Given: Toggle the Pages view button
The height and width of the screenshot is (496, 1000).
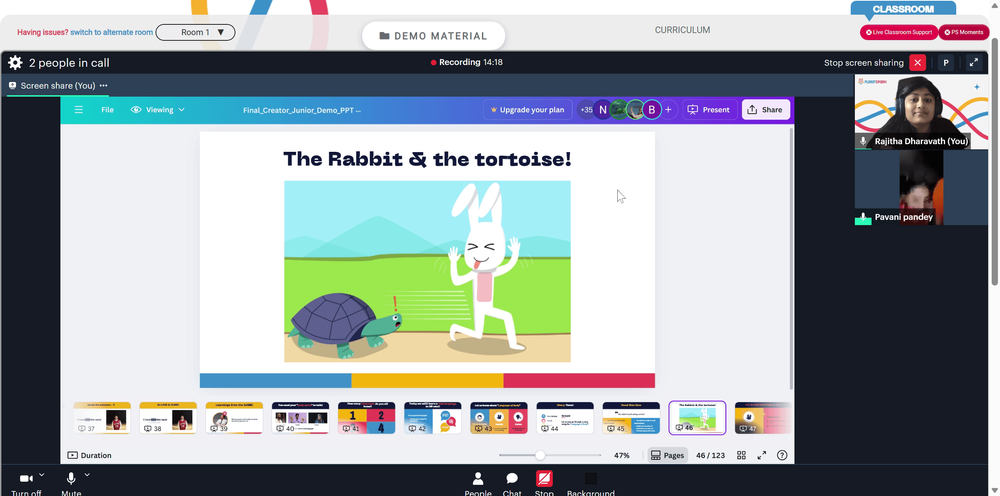Looking at the screenshot, I should [667, 455].
